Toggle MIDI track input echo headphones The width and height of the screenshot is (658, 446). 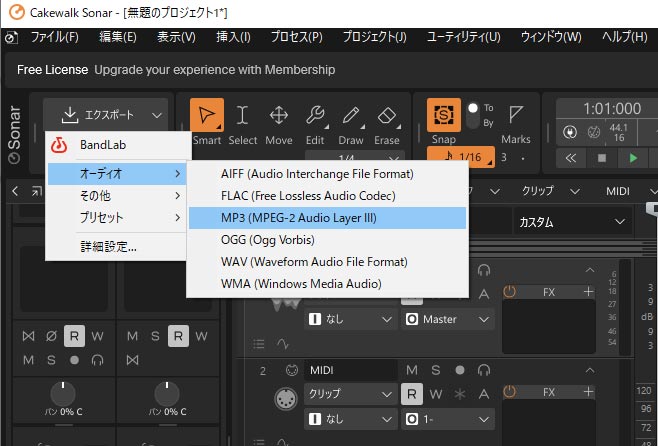click(484, 370)
